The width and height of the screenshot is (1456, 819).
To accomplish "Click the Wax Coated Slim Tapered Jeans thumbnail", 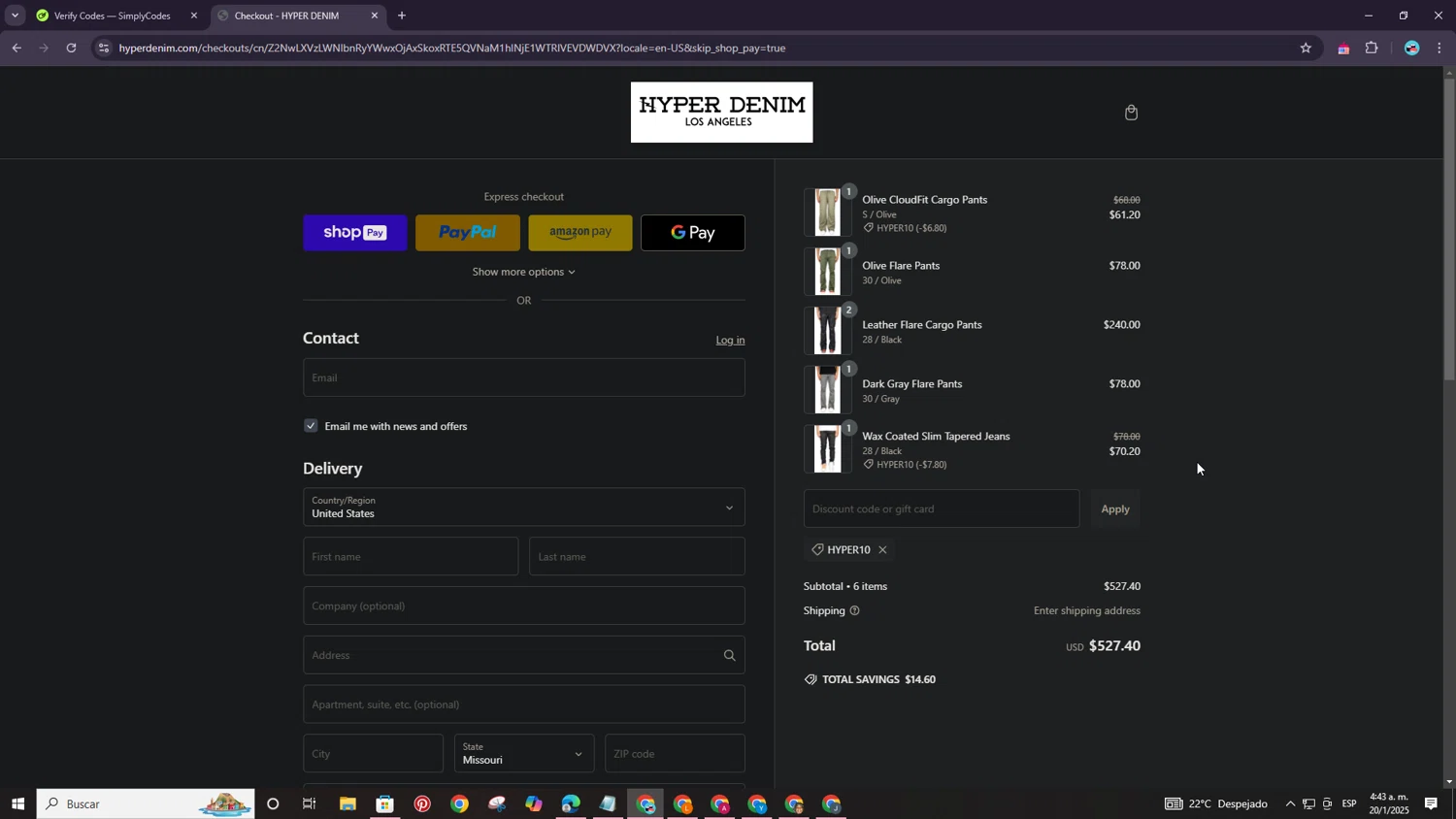I will [827, 449].
